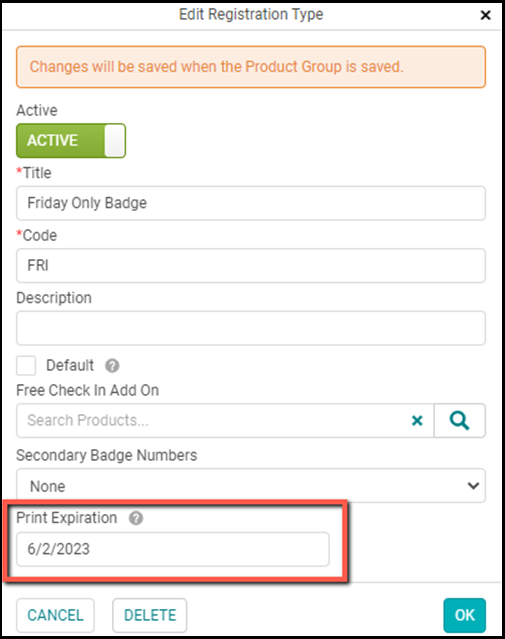Click the DELETE button
This screenshot has height=639, width=505.
click(x=150, y=615)
